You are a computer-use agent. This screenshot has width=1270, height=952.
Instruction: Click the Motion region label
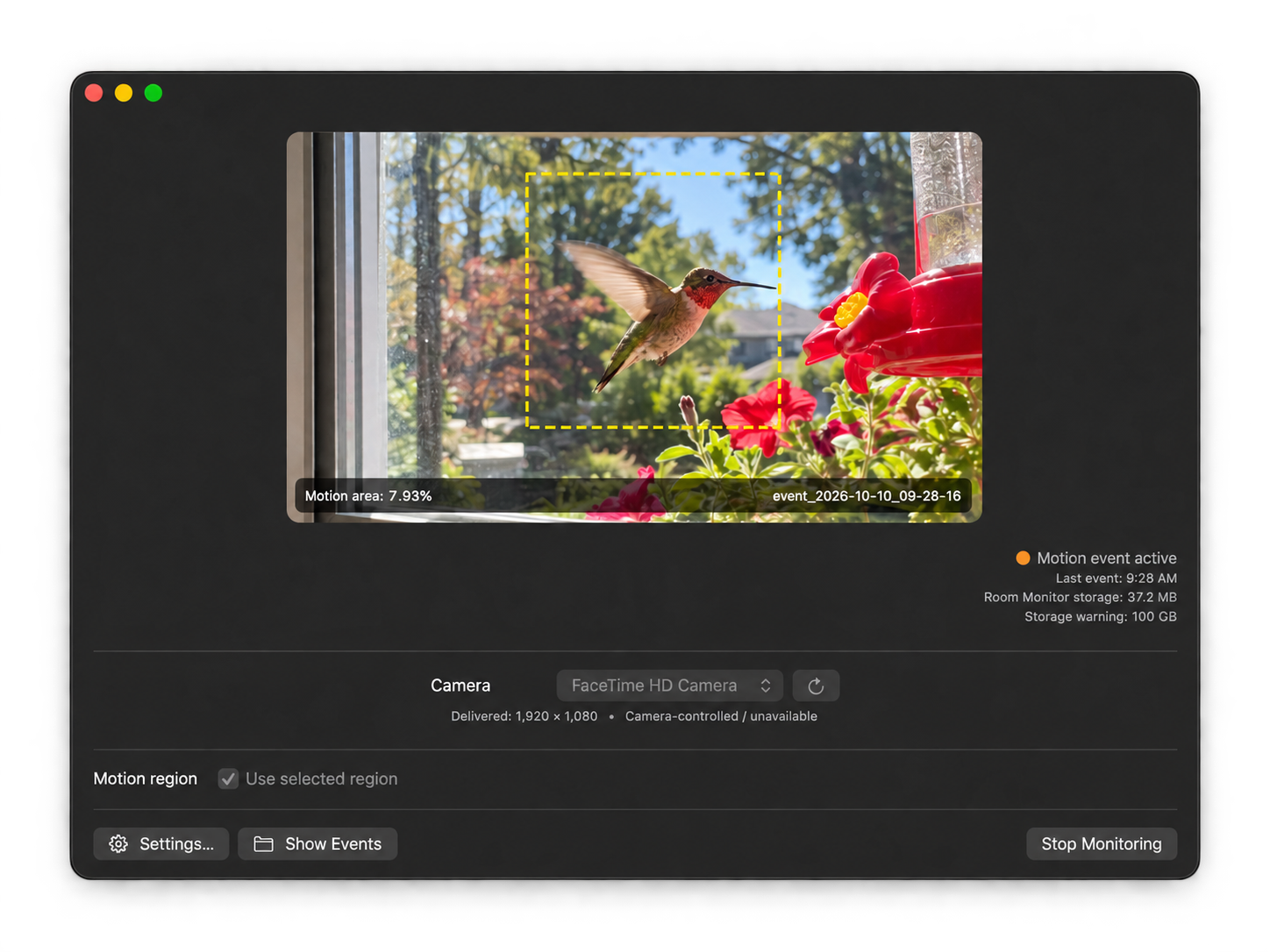(146, 778)
